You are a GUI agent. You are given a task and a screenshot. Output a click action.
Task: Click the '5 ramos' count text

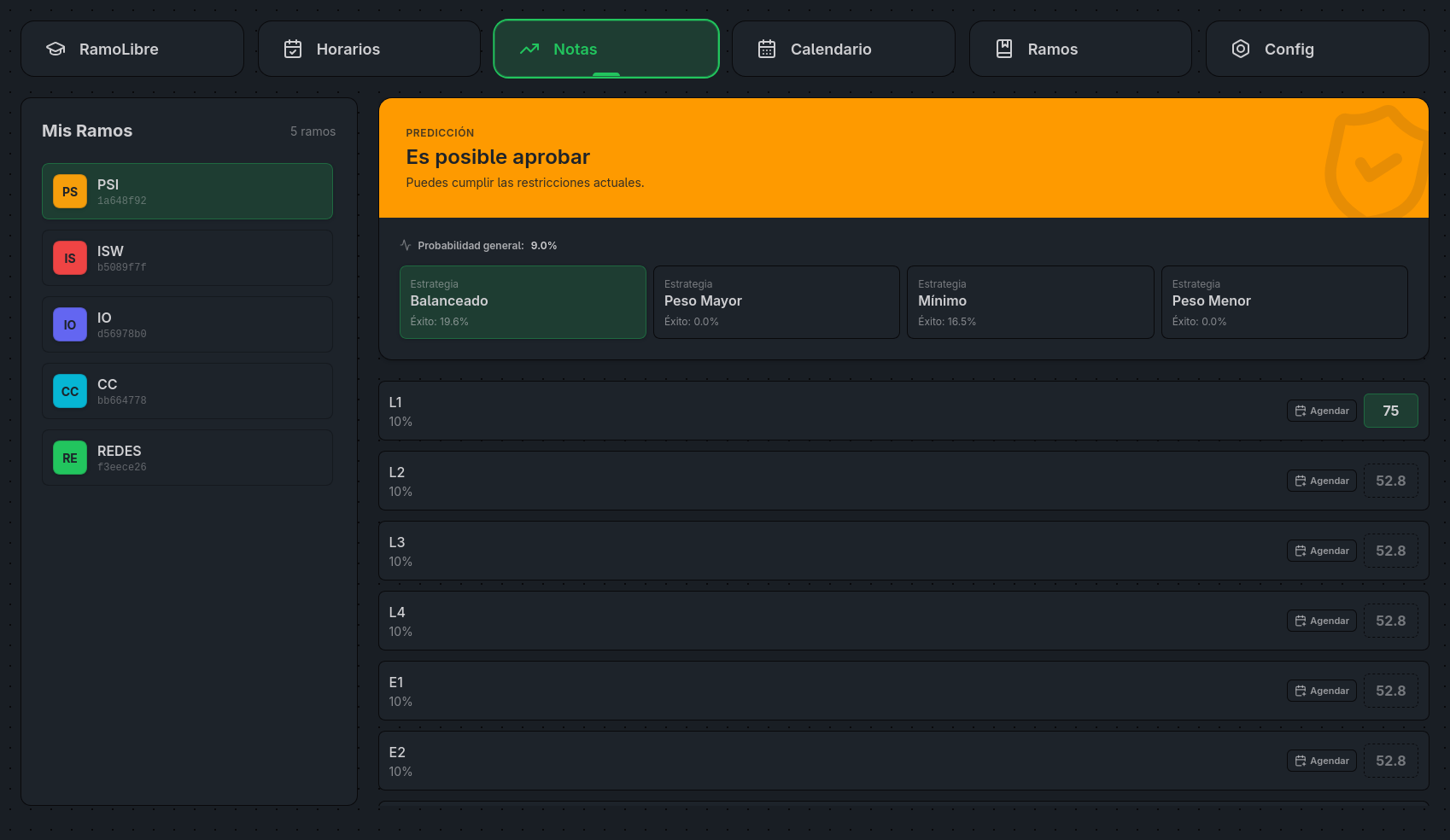point(313,131)
